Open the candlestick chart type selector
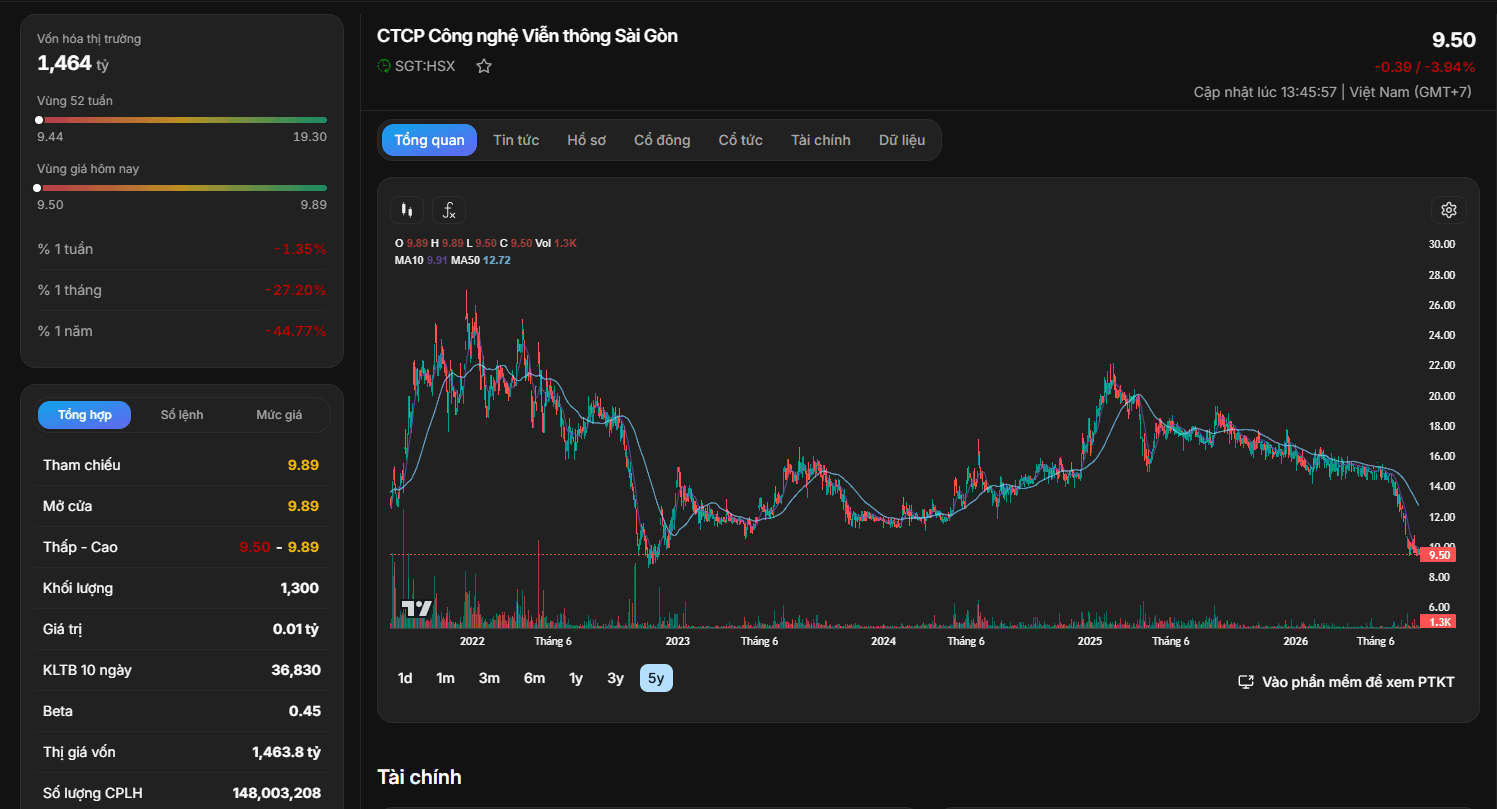The width and height of the screenshot is (1497, 809). pos(406,210)
